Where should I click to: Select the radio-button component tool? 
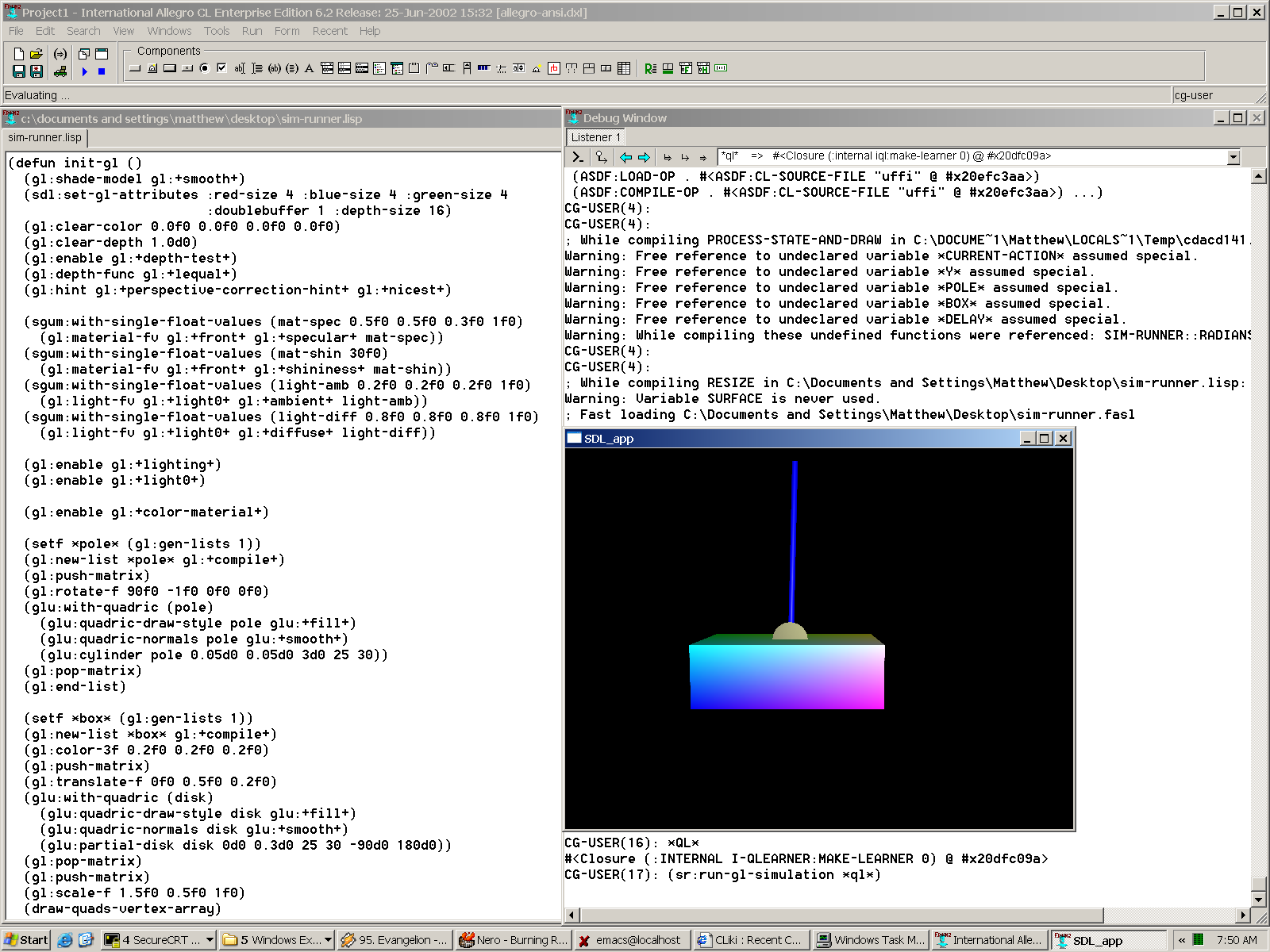pyautogui.click(x=203, y=69)
